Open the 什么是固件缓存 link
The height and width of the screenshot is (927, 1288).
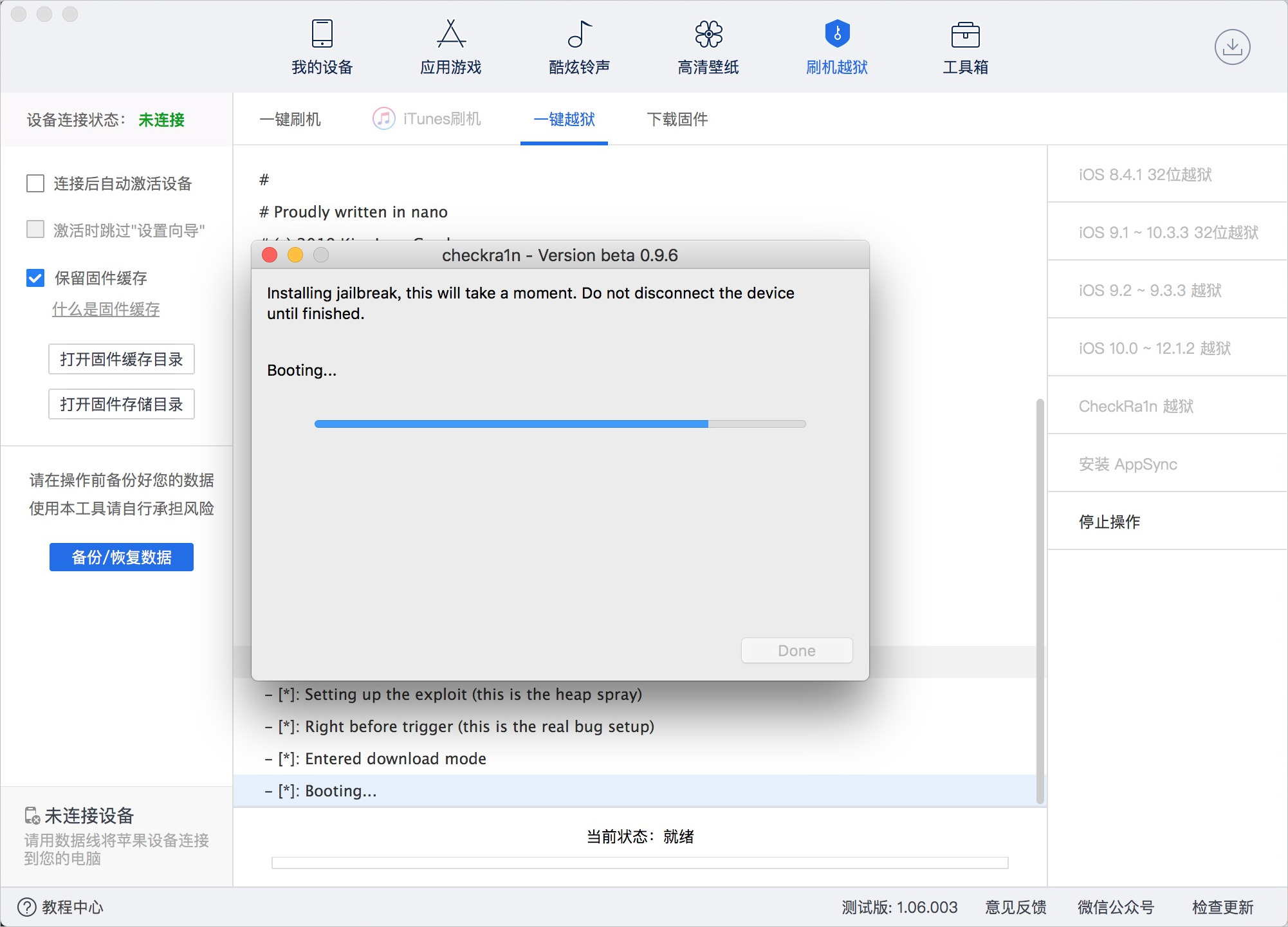click(106, 309)
